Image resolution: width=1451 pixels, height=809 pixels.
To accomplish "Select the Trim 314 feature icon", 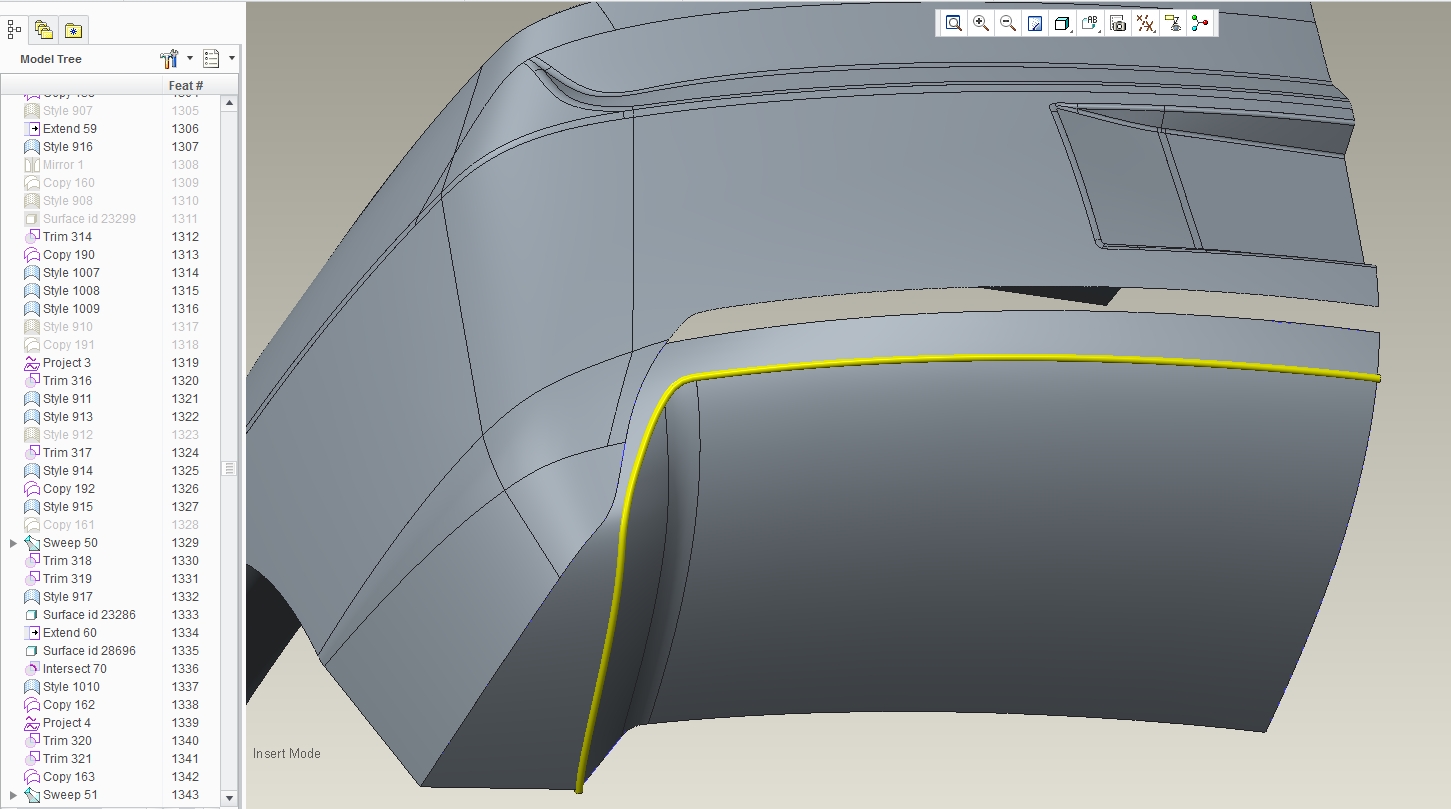I will click(x=31, y=237).
